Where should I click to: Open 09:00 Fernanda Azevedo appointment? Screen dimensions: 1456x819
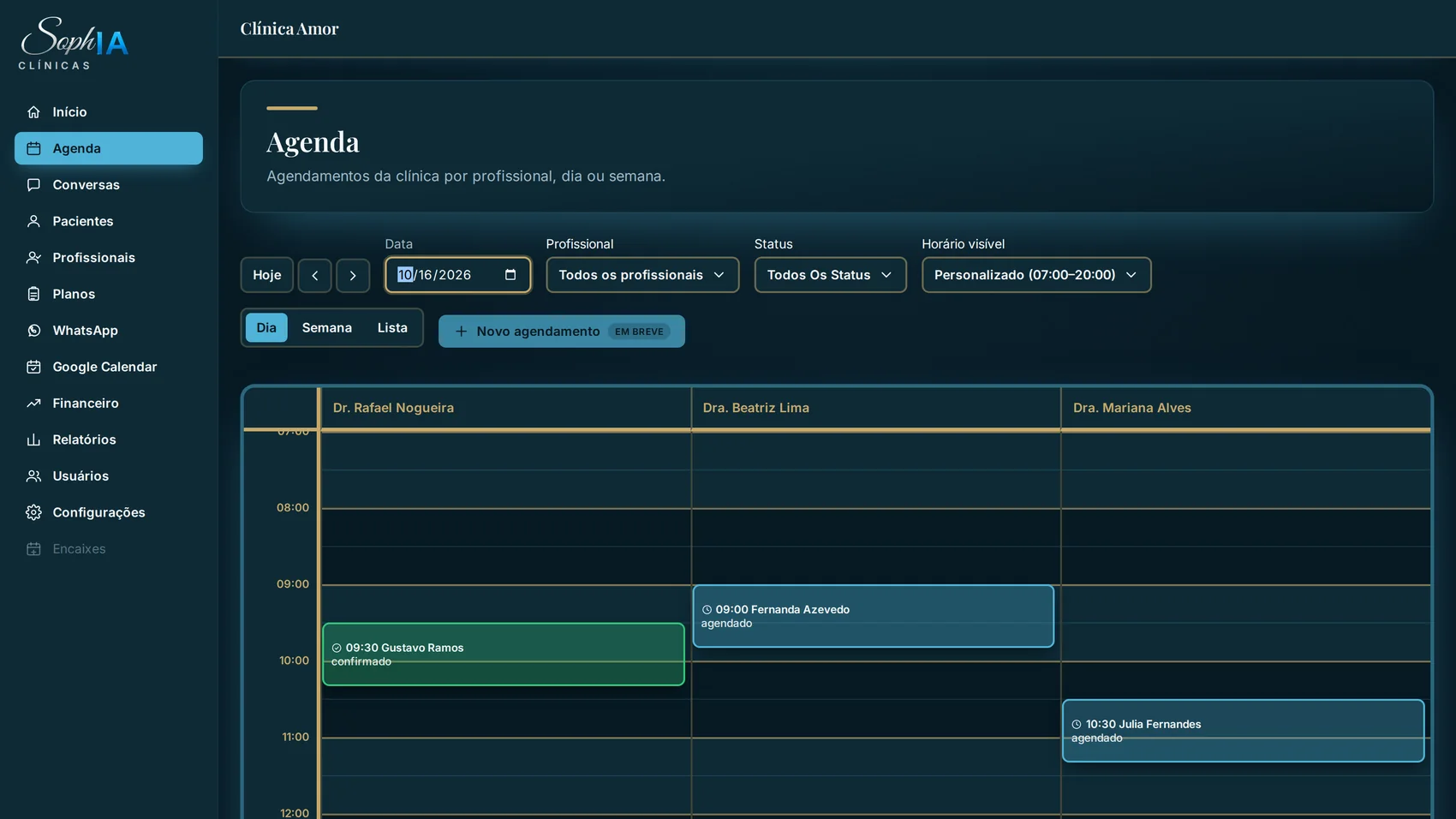pyautogui.click(x=874, y=616)
